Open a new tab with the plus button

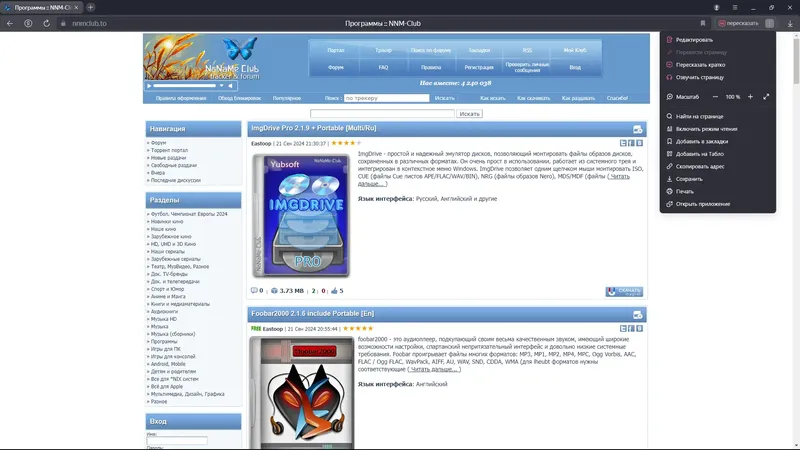pos(90,8)
